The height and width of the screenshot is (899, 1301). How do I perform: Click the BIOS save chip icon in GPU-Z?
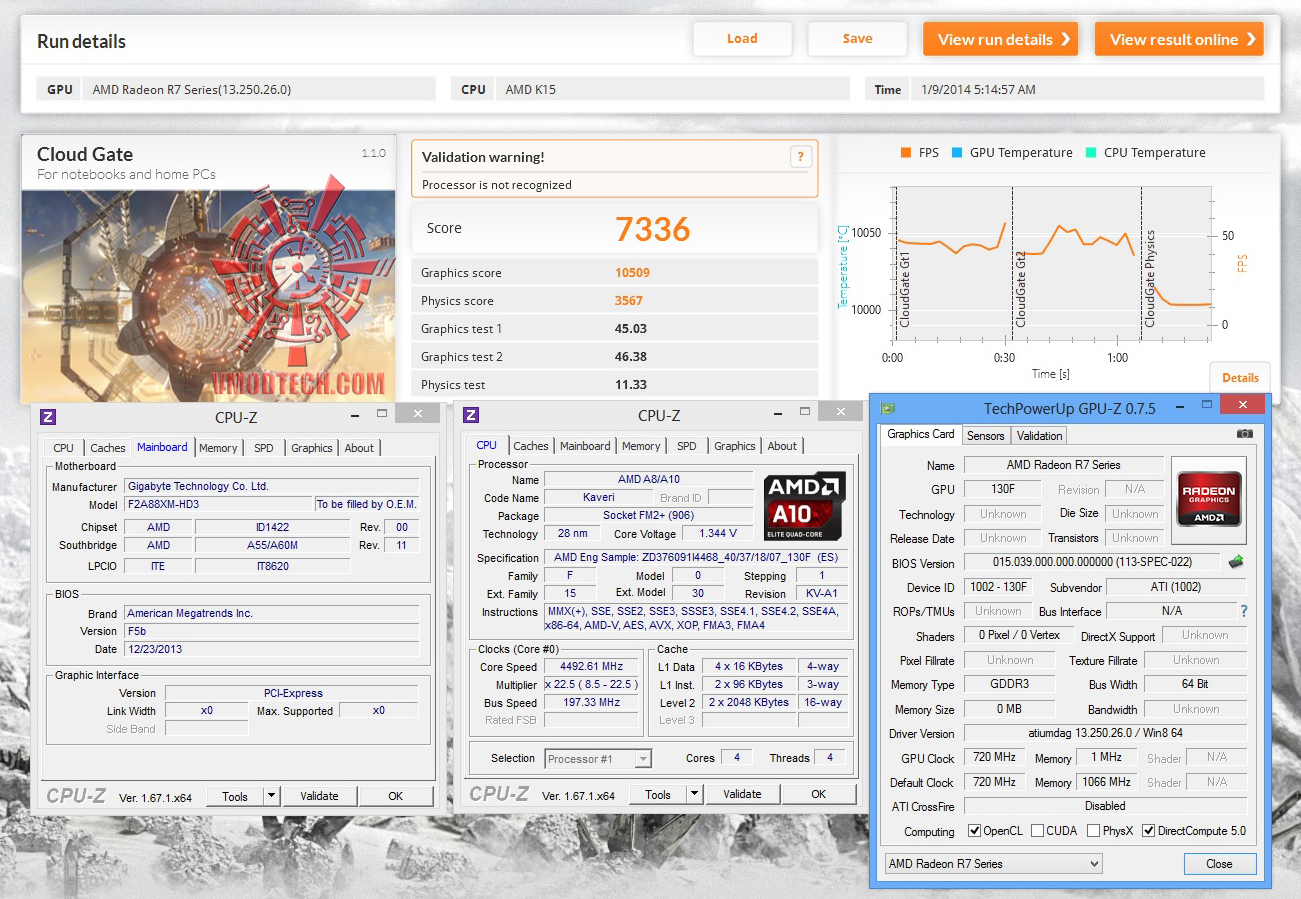click(x=1236, y=562)
